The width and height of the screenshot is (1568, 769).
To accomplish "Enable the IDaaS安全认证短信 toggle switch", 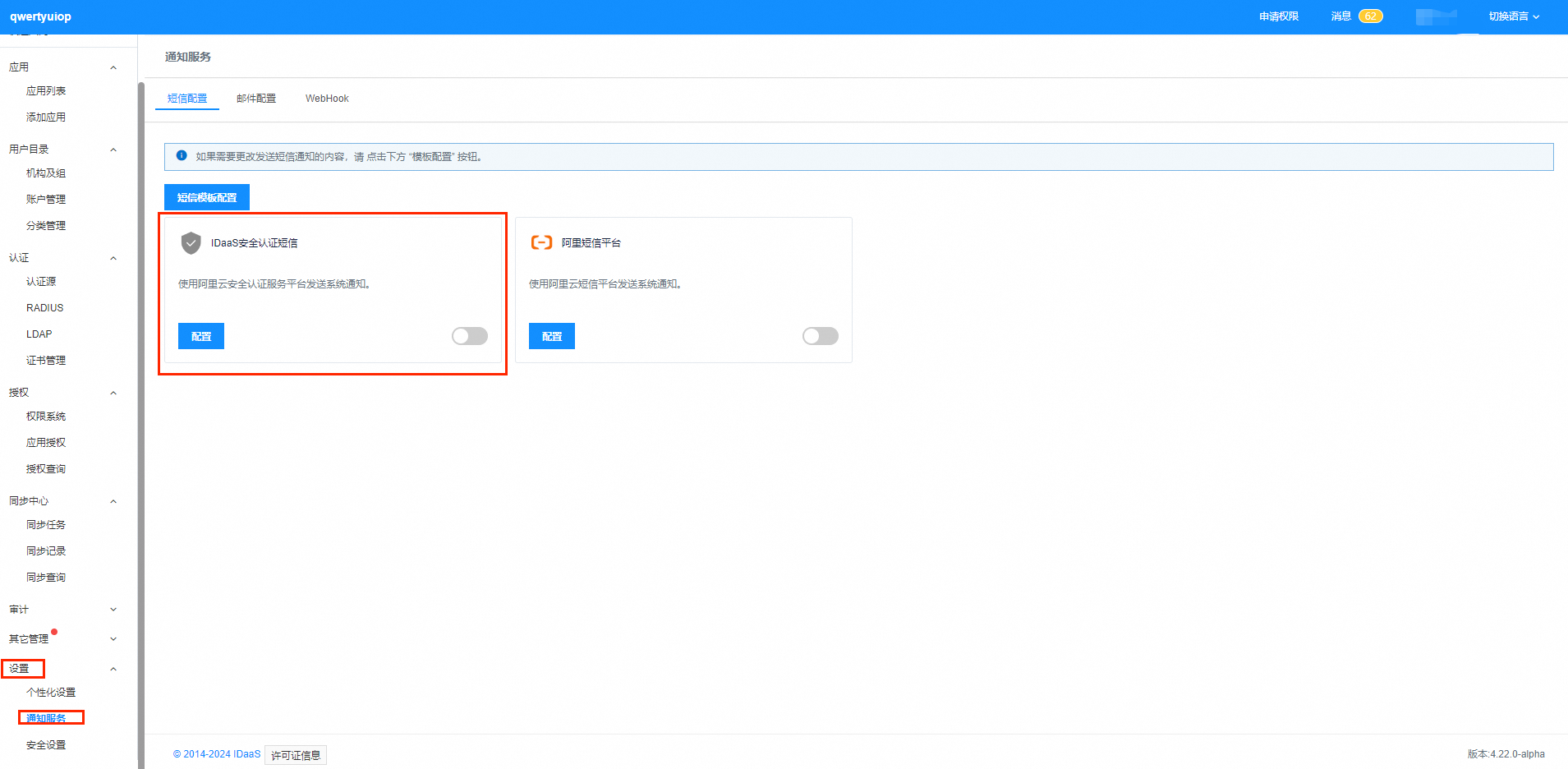I will click(469, 336).
